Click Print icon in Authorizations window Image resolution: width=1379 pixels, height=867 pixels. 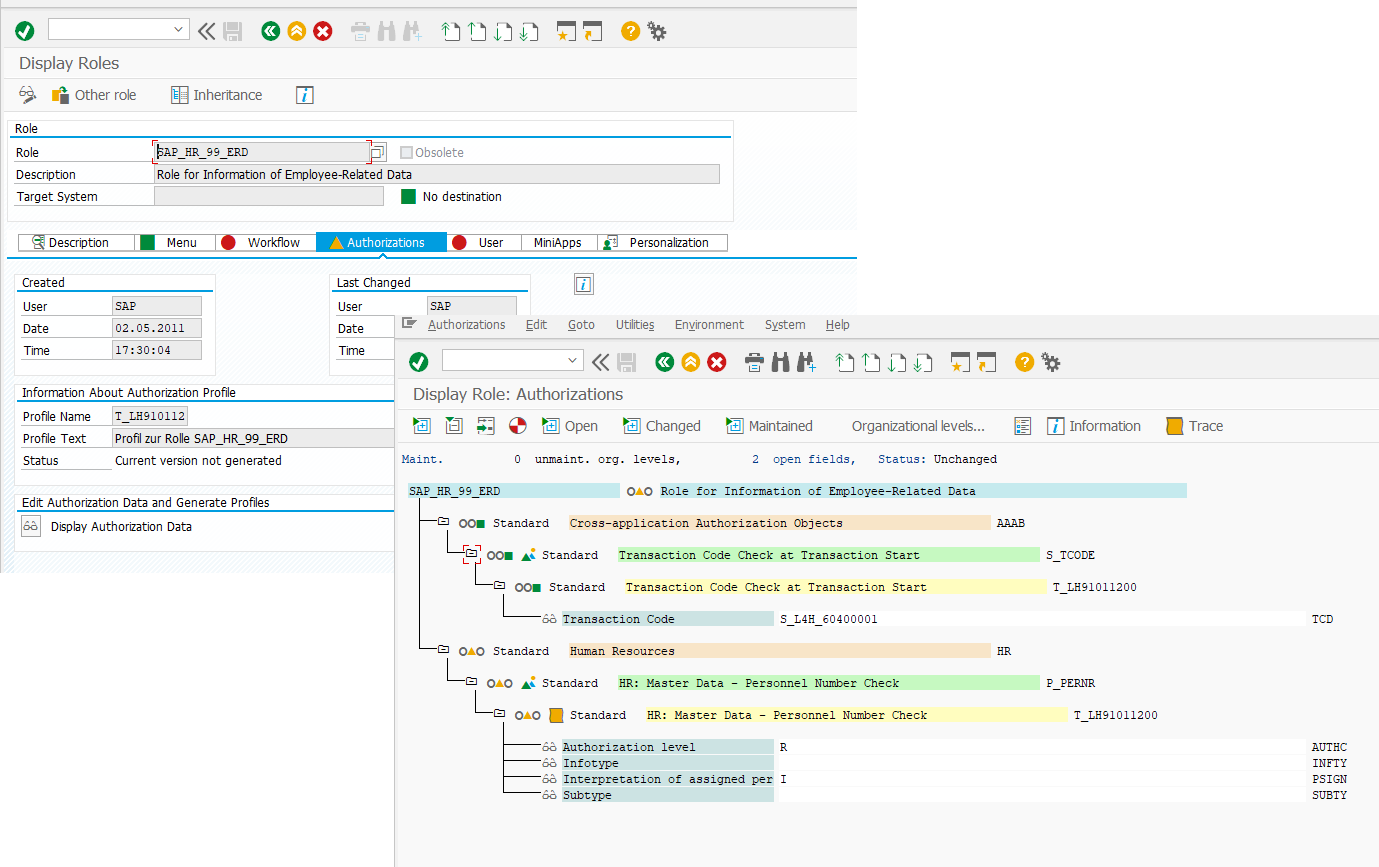[755, 362]
